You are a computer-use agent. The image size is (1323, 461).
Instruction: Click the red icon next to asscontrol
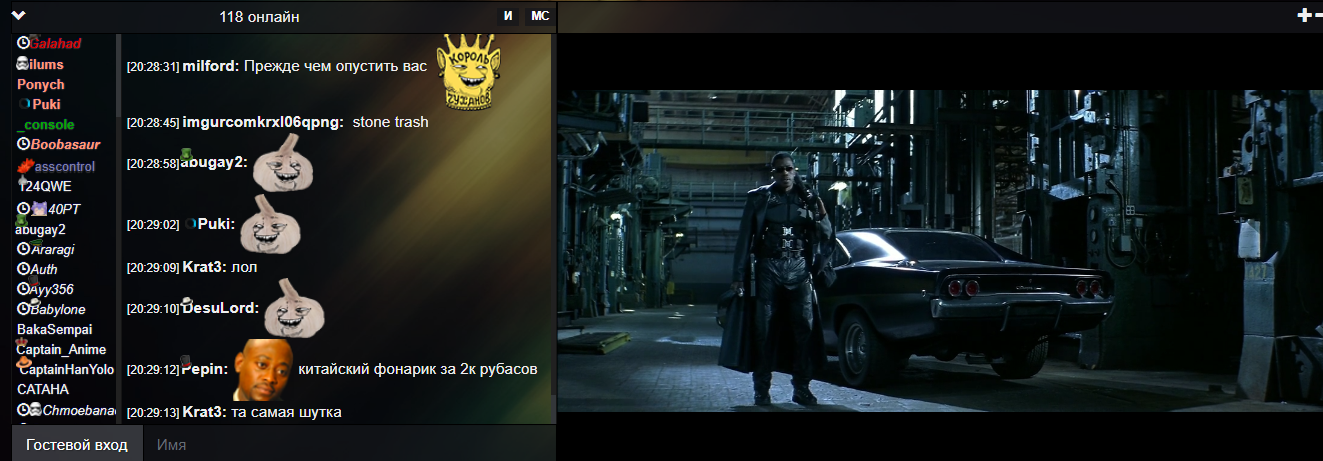pos(25,165)
